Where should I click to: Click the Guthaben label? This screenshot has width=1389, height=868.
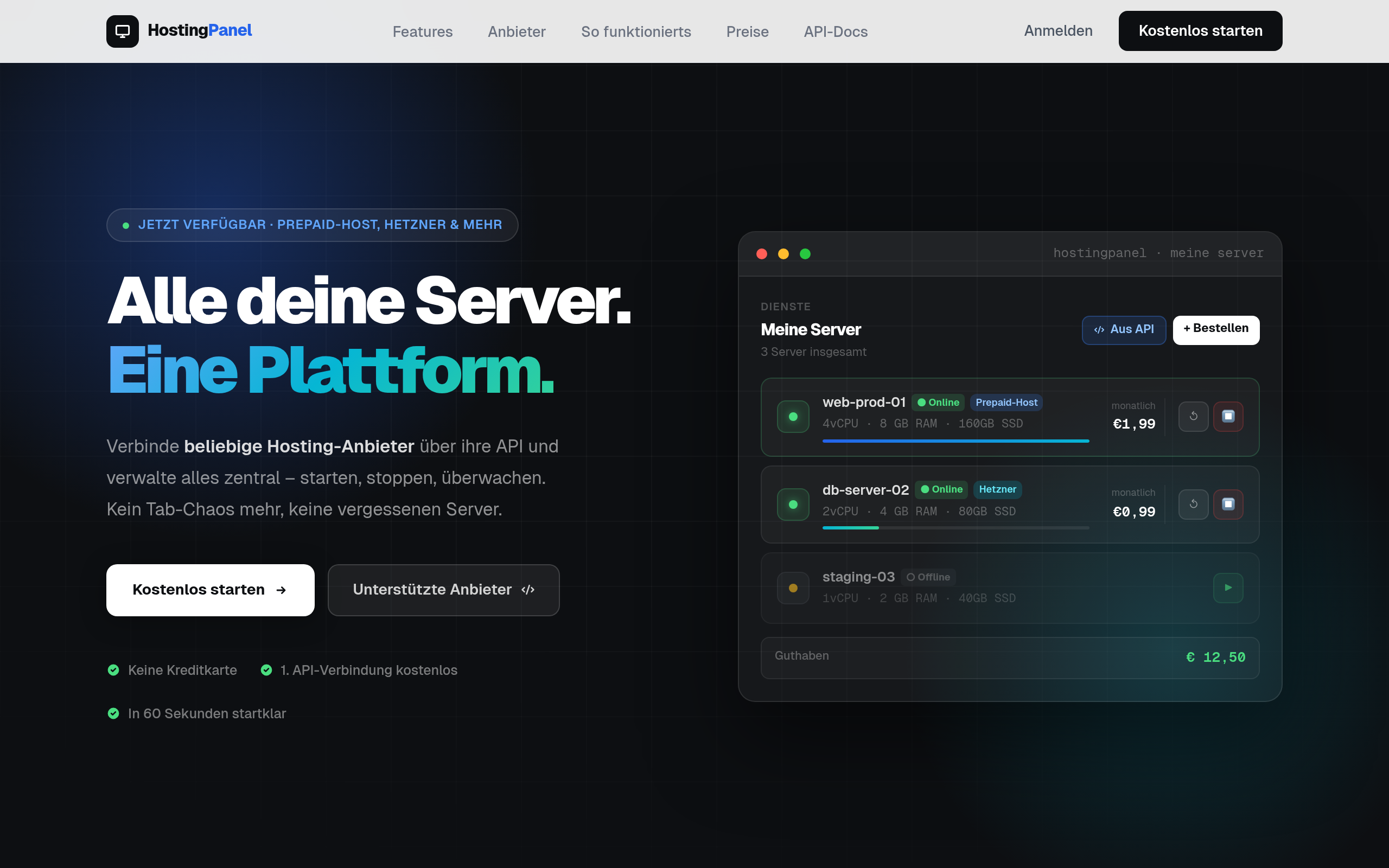click(x=802, y=655)
